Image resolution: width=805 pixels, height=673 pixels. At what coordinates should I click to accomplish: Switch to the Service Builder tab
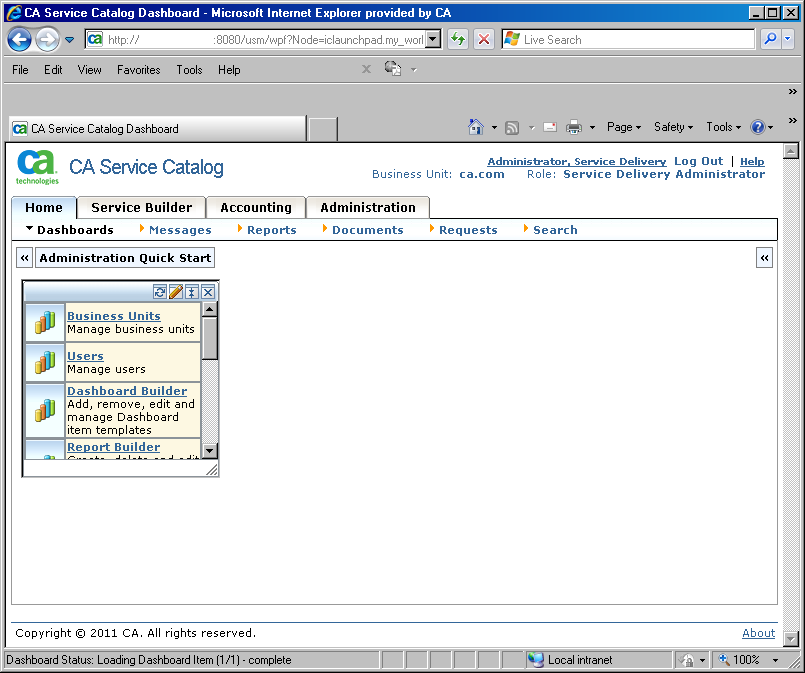140,207
